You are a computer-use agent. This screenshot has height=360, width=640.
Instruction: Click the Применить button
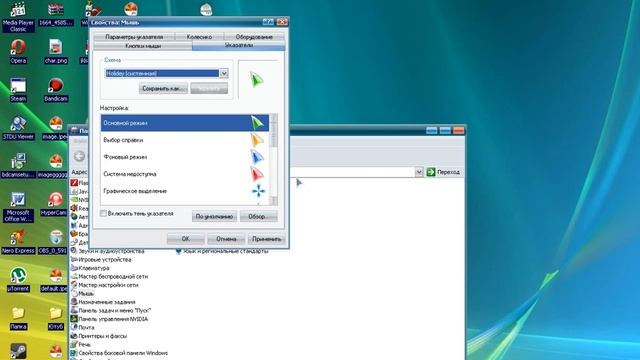tap(267, 239)
